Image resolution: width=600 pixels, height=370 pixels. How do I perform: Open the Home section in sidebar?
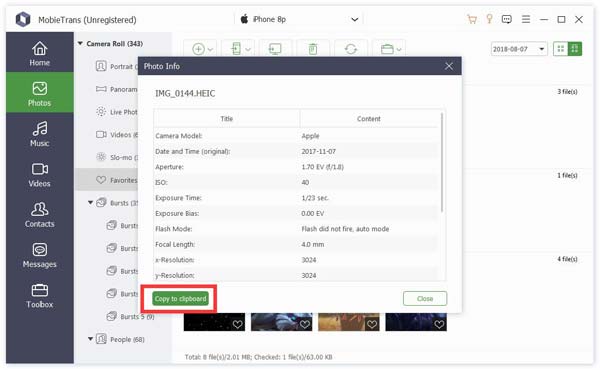tap(39, 53)
